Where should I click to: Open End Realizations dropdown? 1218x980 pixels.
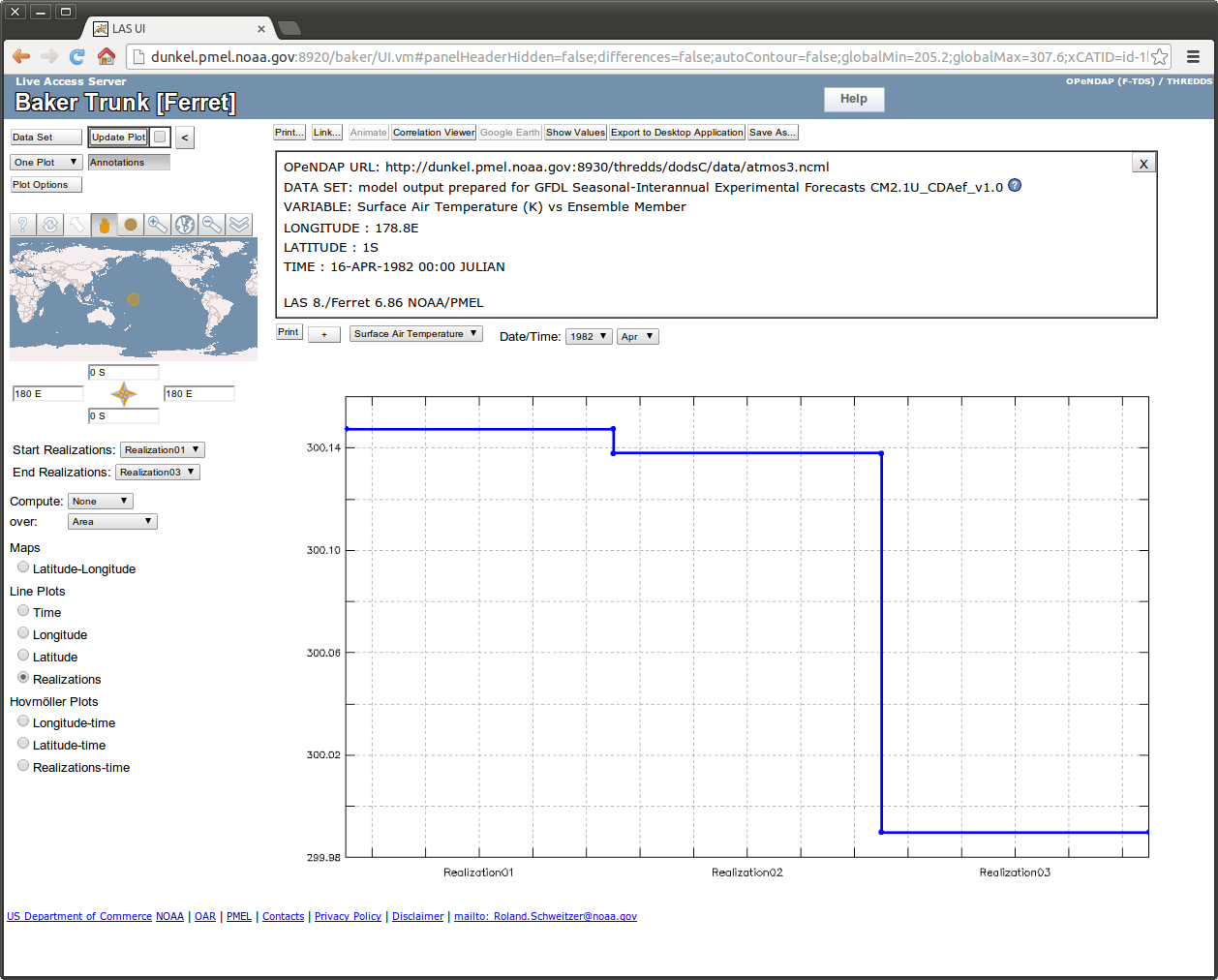click(158, 472)
